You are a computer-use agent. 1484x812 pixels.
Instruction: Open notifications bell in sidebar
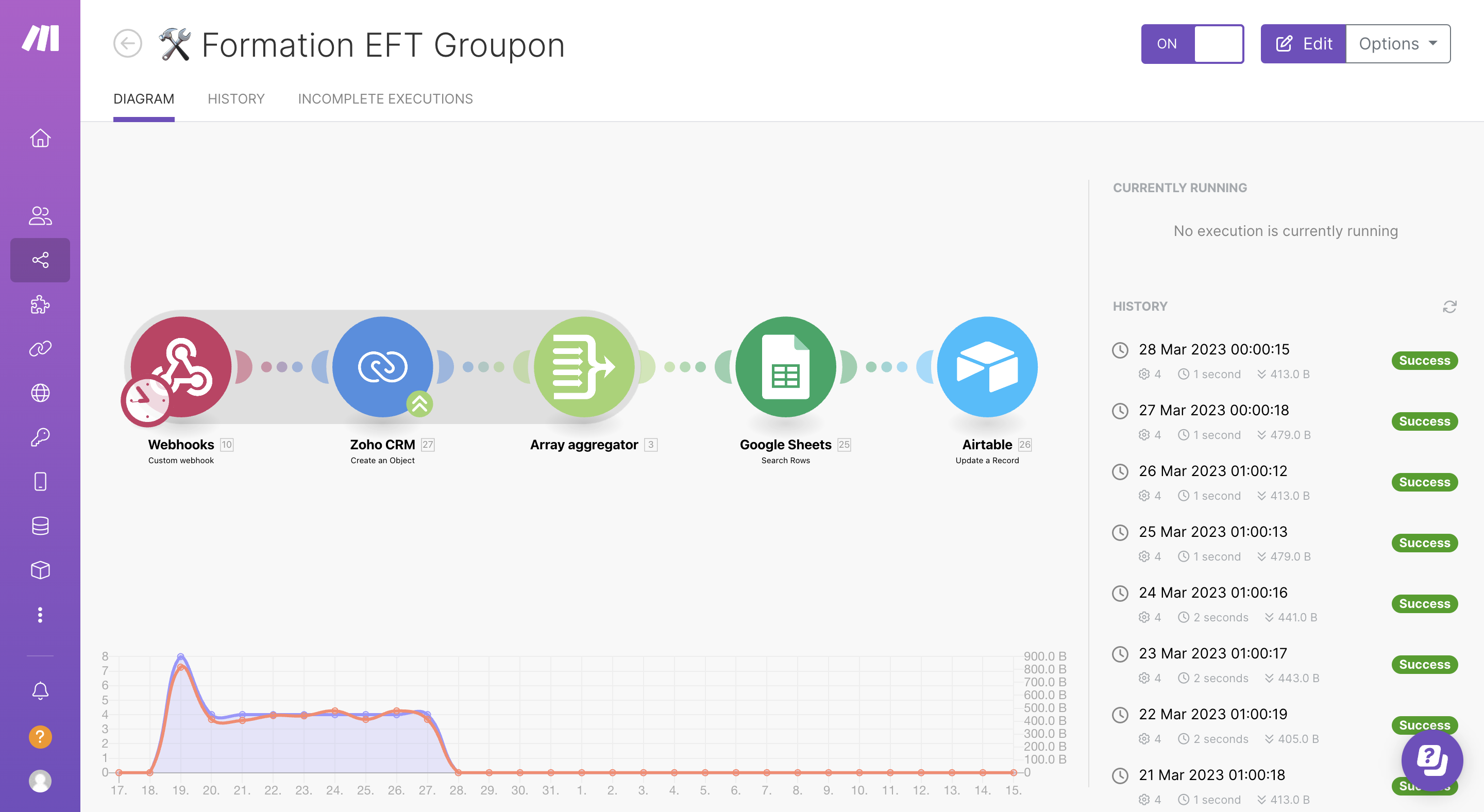click(40, 690)
